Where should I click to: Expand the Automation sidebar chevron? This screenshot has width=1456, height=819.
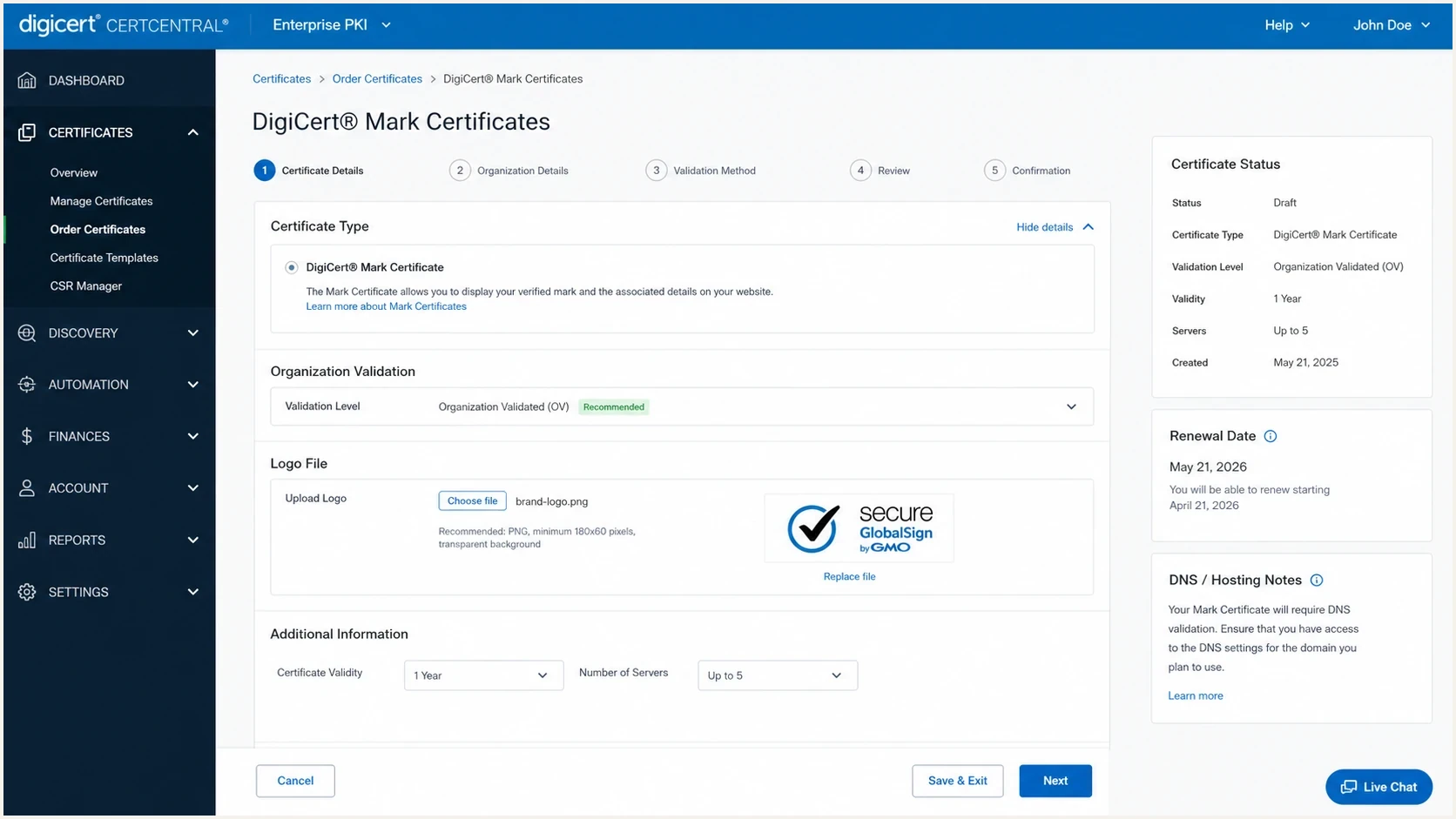193,384
